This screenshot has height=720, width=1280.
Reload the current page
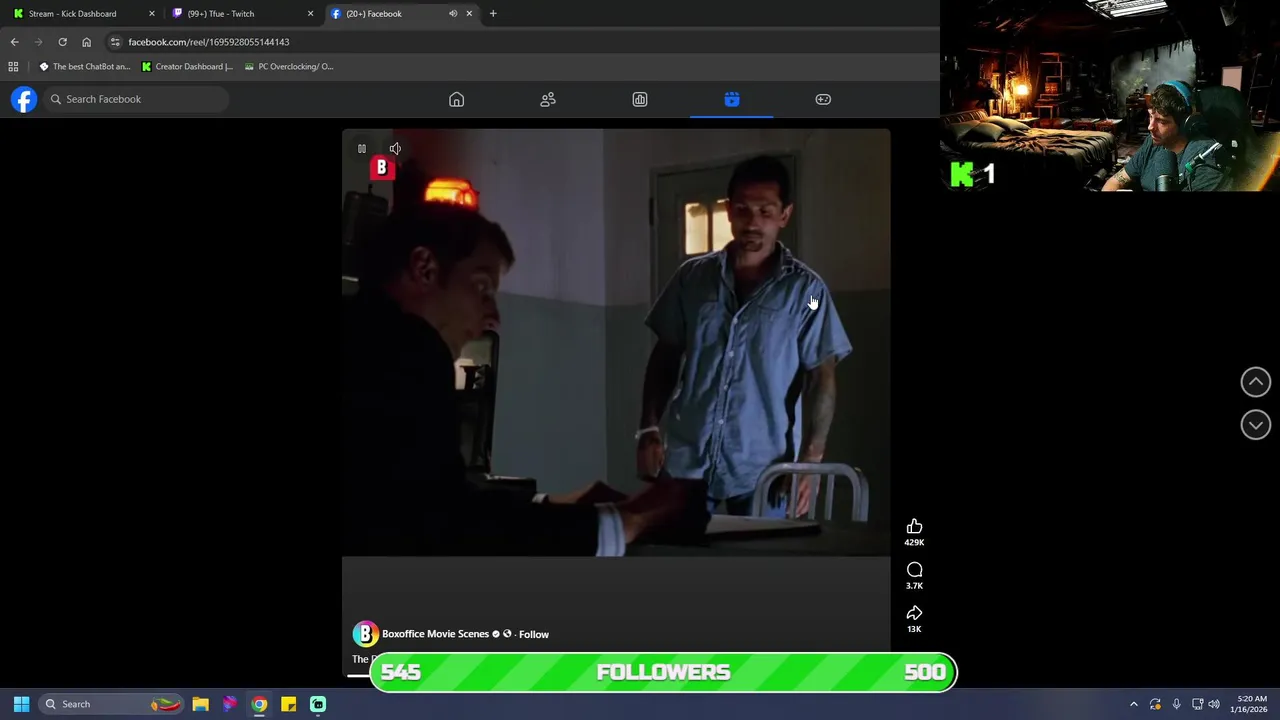click(x=62, y=42)
